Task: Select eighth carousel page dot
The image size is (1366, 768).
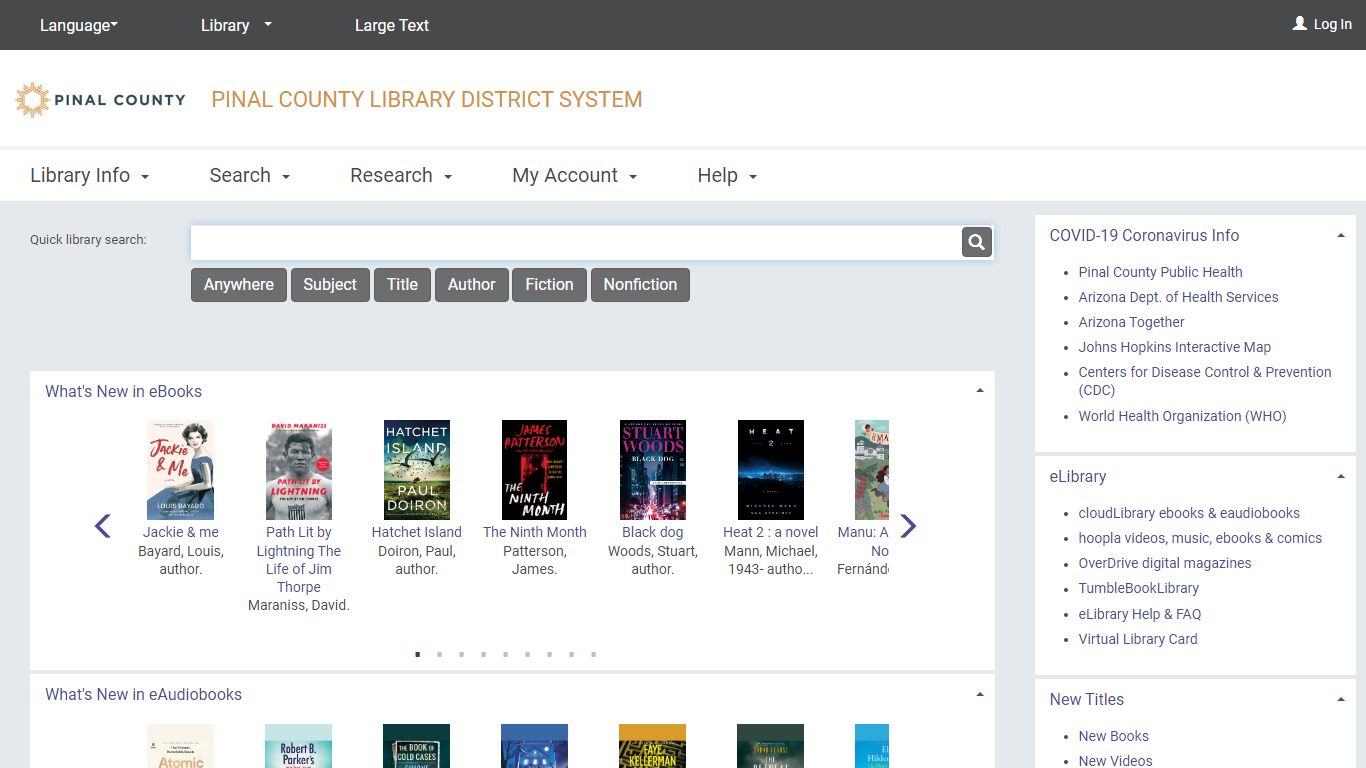Action: [572, 654]
